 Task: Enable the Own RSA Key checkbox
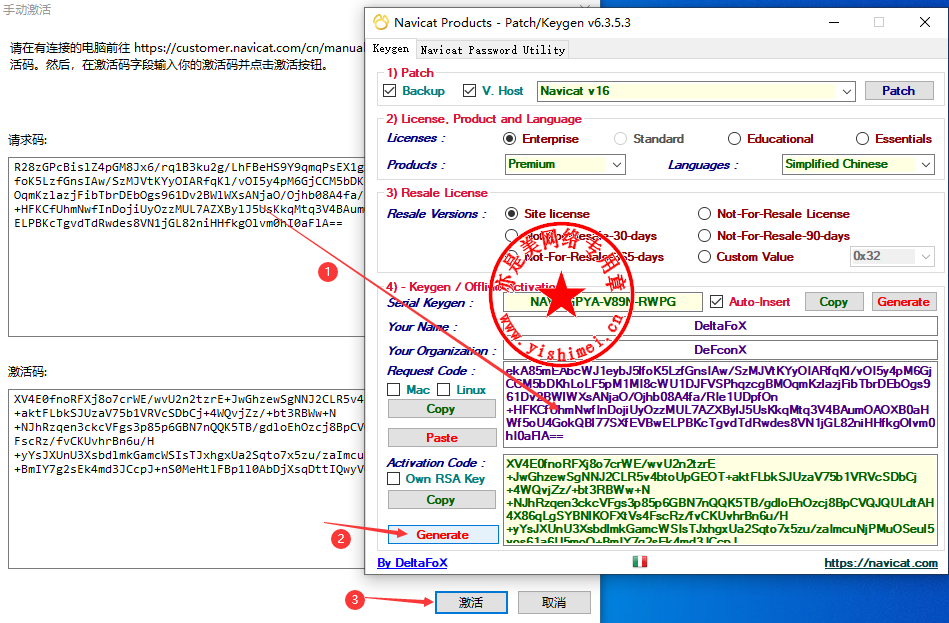393,478
